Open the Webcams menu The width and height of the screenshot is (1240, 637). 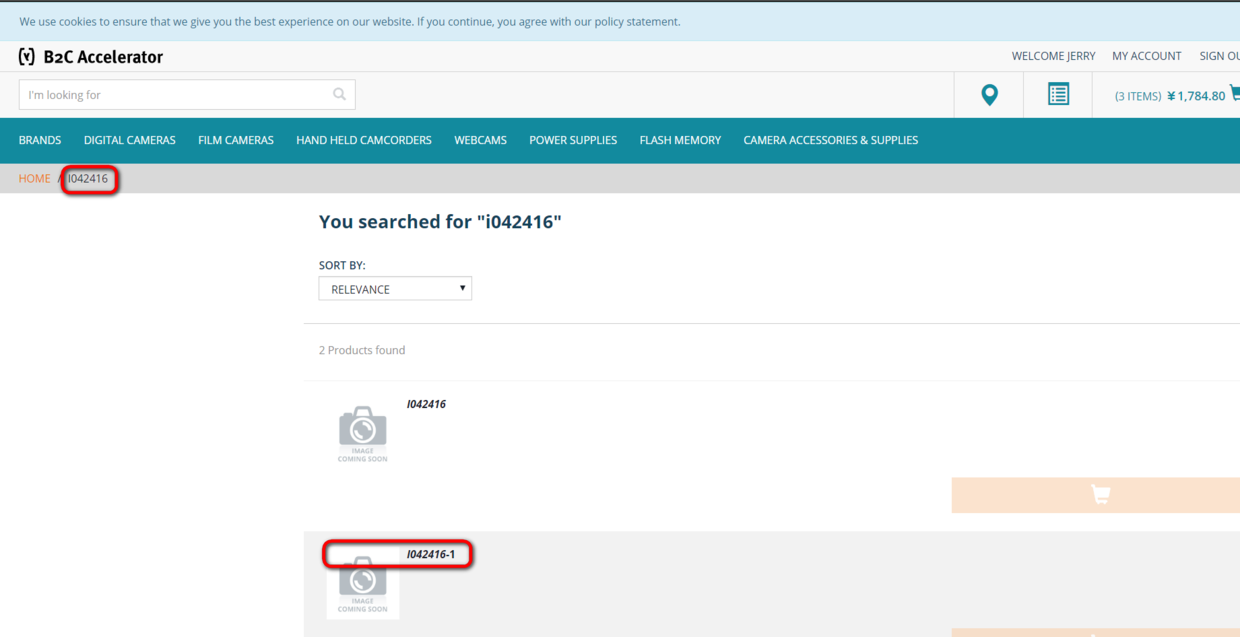pyautogui.click(x=481, y=140)
